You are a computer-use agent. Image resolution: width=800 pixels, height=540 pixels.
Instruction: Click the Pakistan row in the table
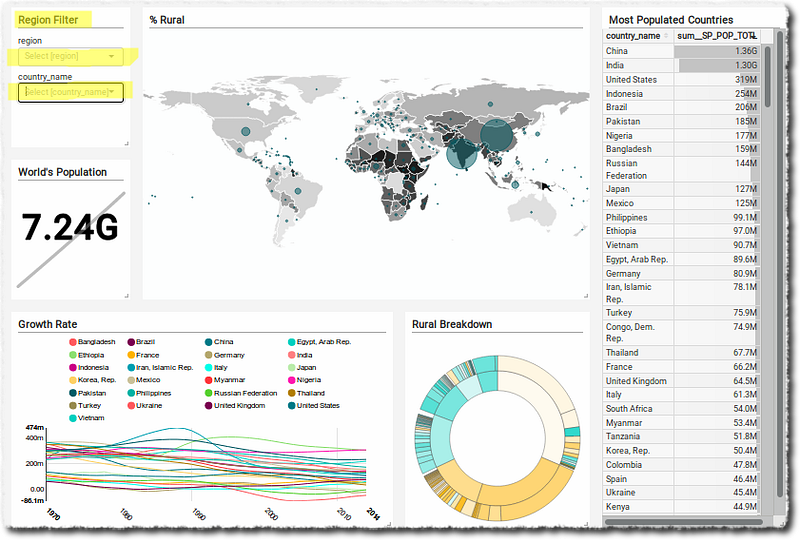tap(681, 121)
